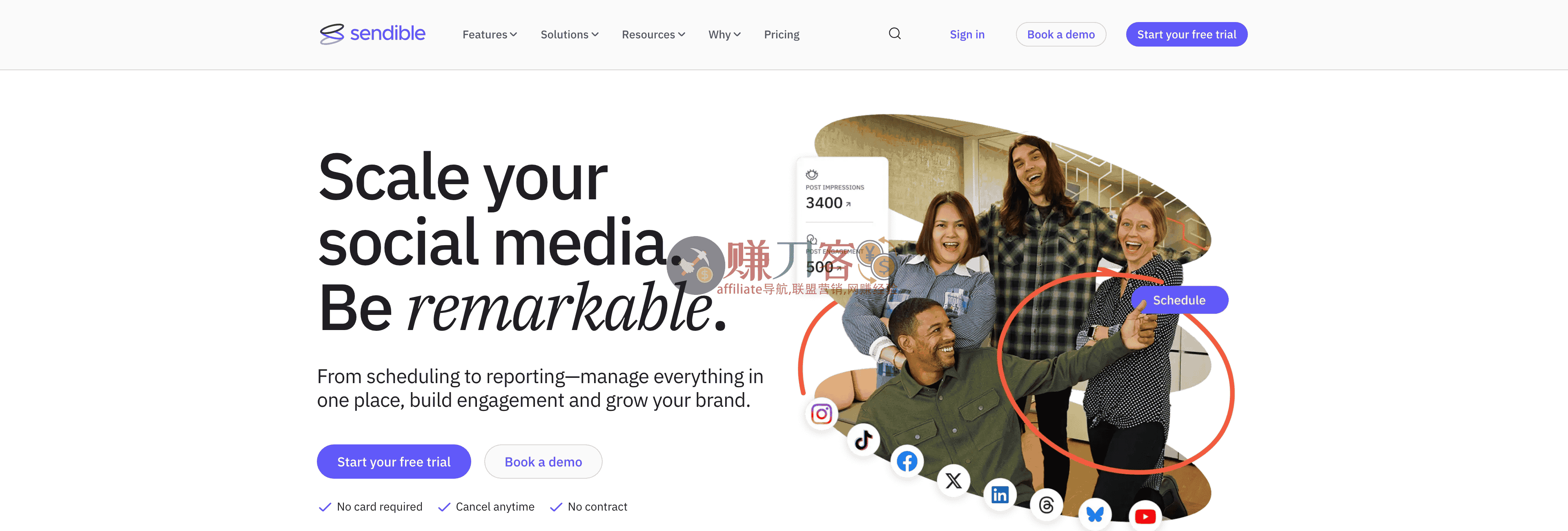The width and height of the screenshot is (1568, 531).
Task: Click the Facebook icon
Action: click(x=907, y=462)
